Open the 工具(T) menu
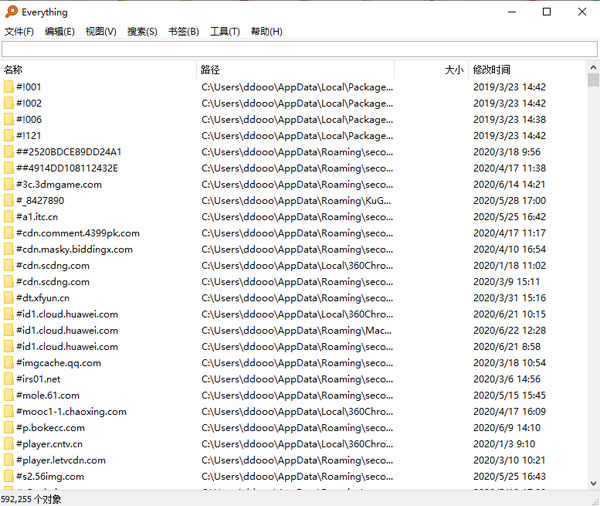The image size is (600, 506). [225, 31]
